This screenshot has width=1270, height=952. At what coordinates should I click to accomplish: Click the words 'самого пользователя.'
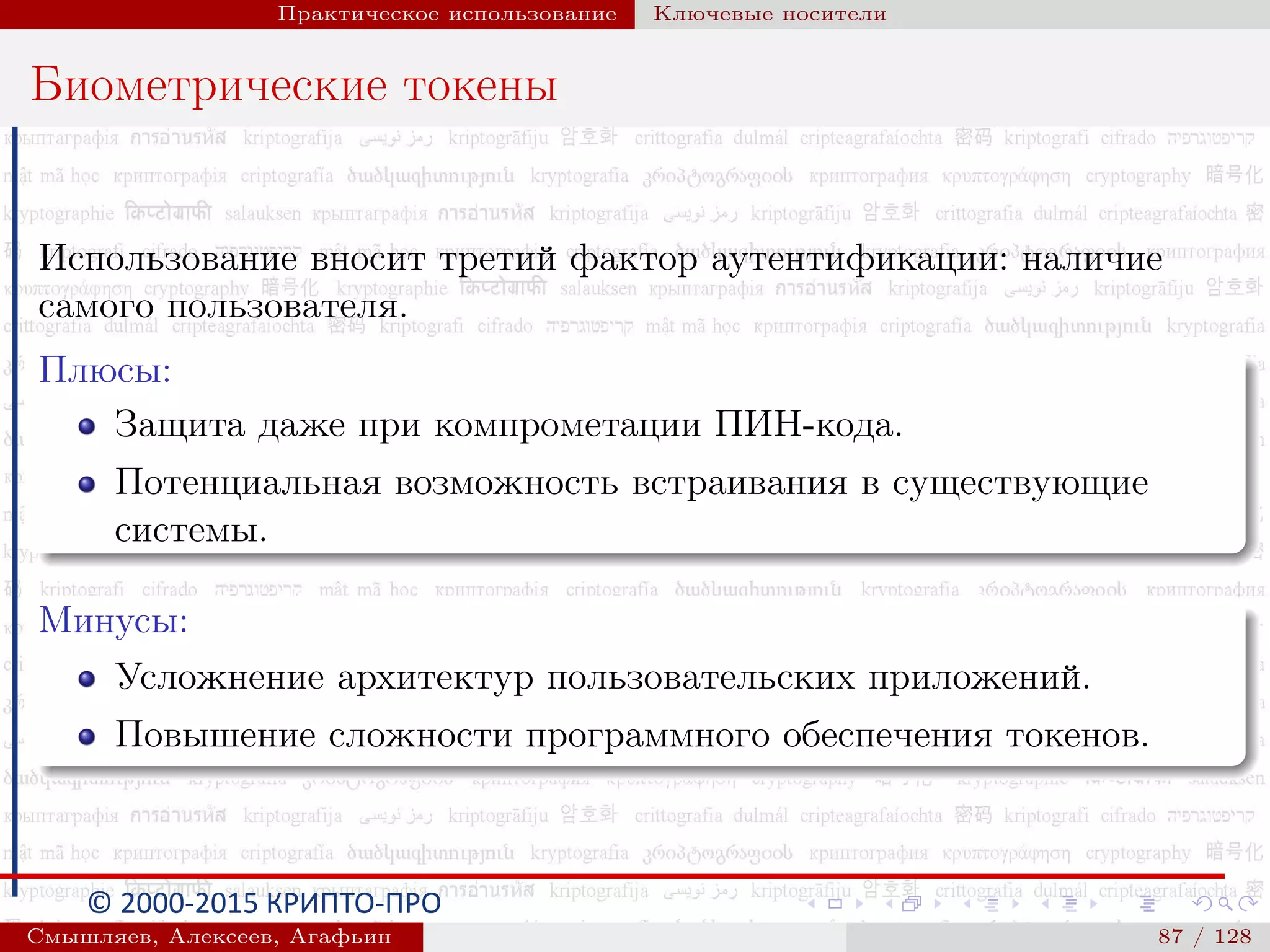pyautogui.click(x=223, y=307)
